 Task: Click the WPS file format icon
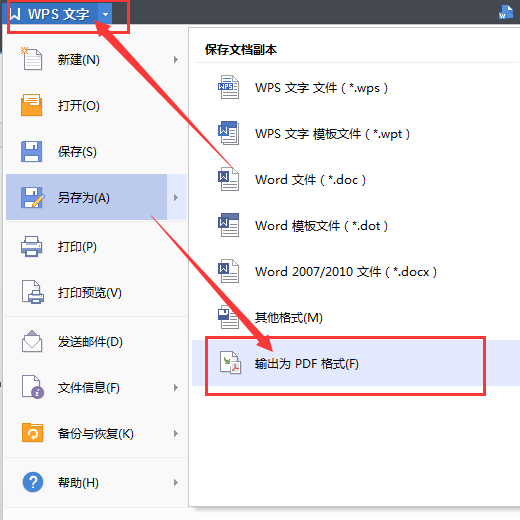tap(228, 87)
